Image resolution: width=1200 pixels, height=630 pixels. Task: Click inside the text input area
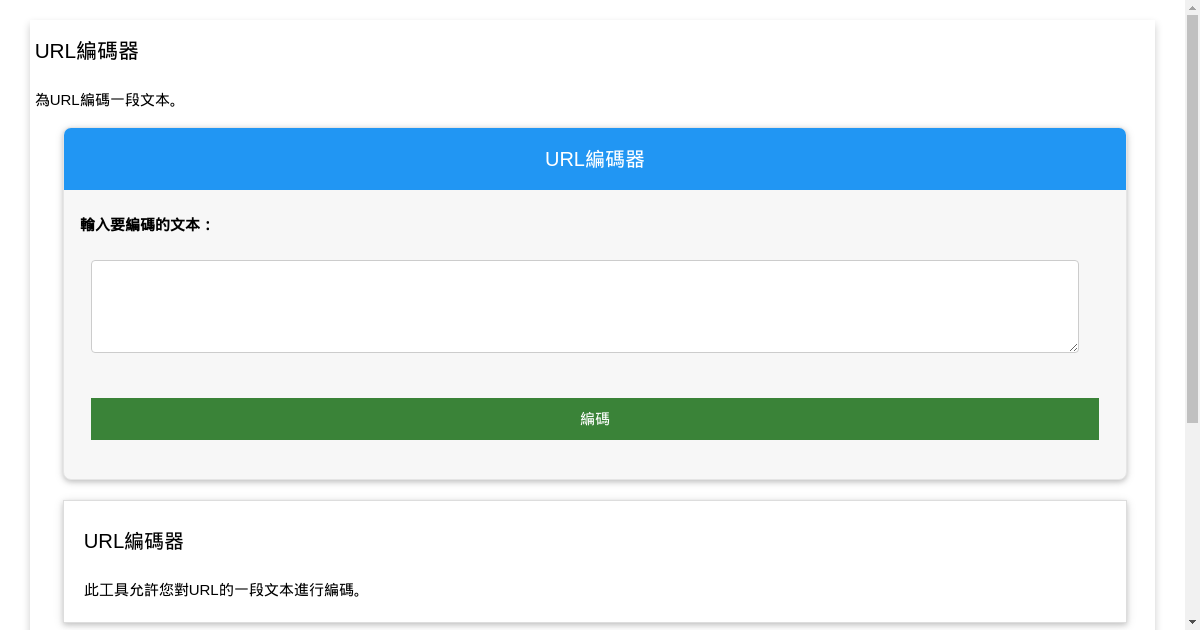point(584,306)
